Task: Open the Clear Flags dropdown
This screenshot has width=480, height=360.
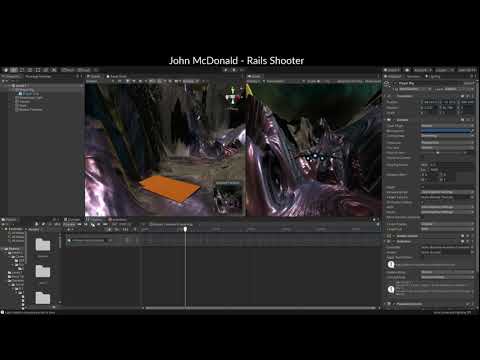Action: (x=447, y=126)
